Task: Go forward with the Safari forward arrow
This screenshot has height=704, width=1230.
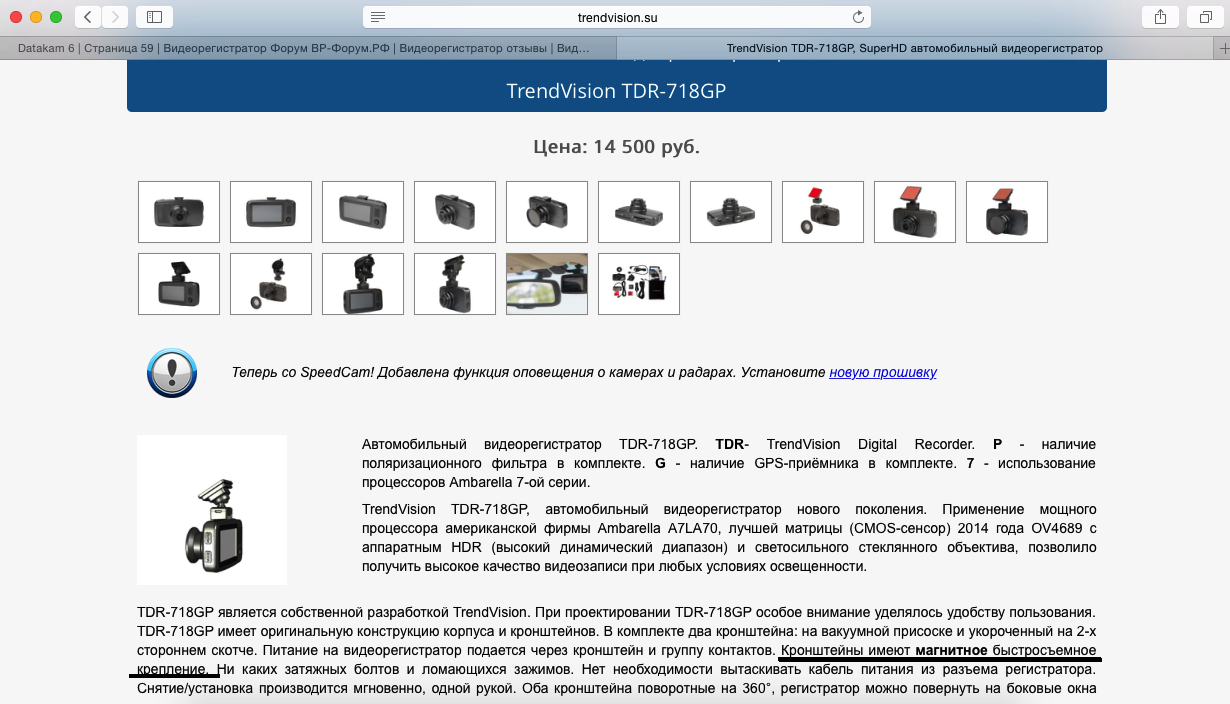Action: coord(115,17)
